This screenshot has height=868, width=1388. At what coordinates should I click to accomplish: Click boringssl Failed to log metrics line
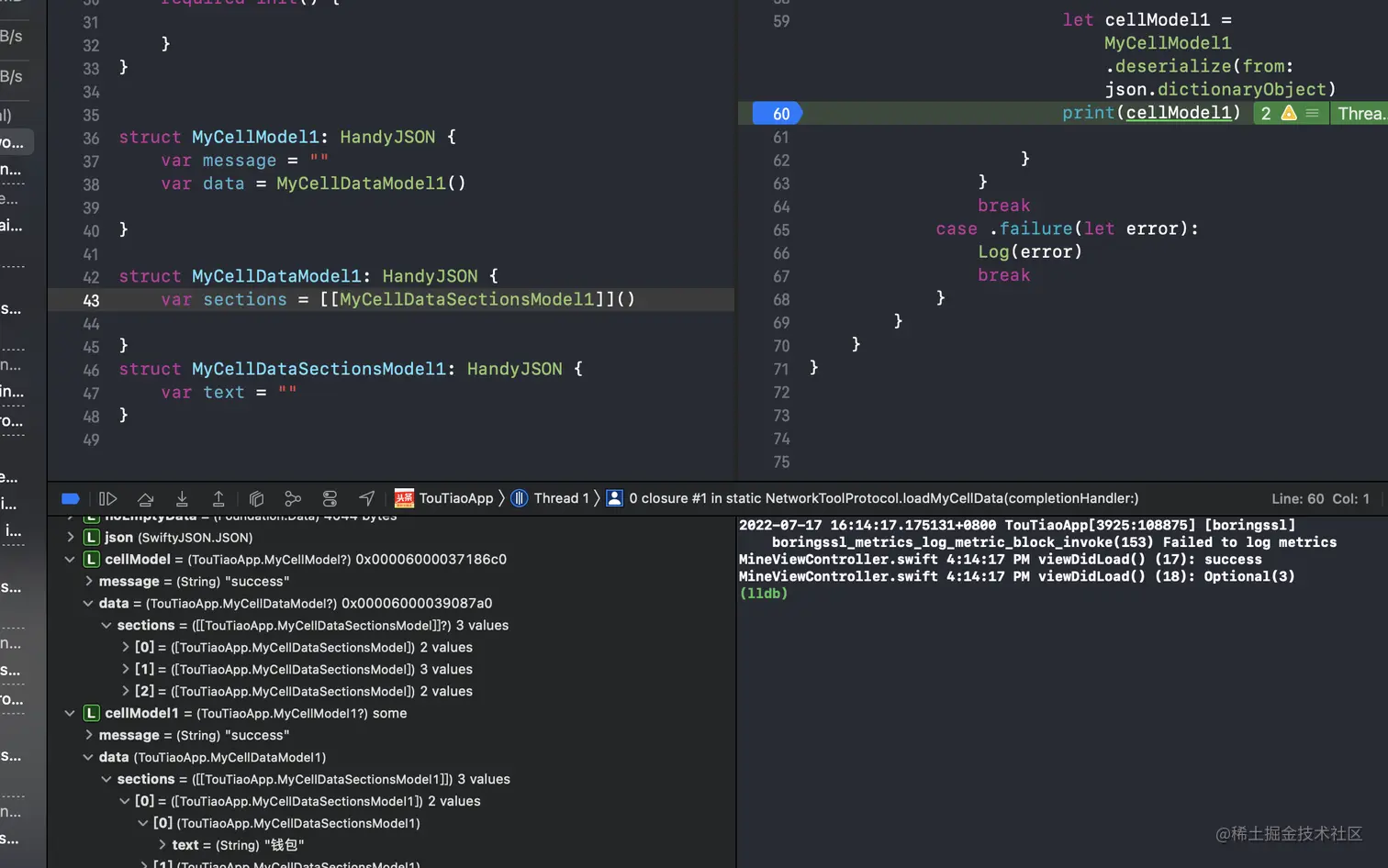1054,542
